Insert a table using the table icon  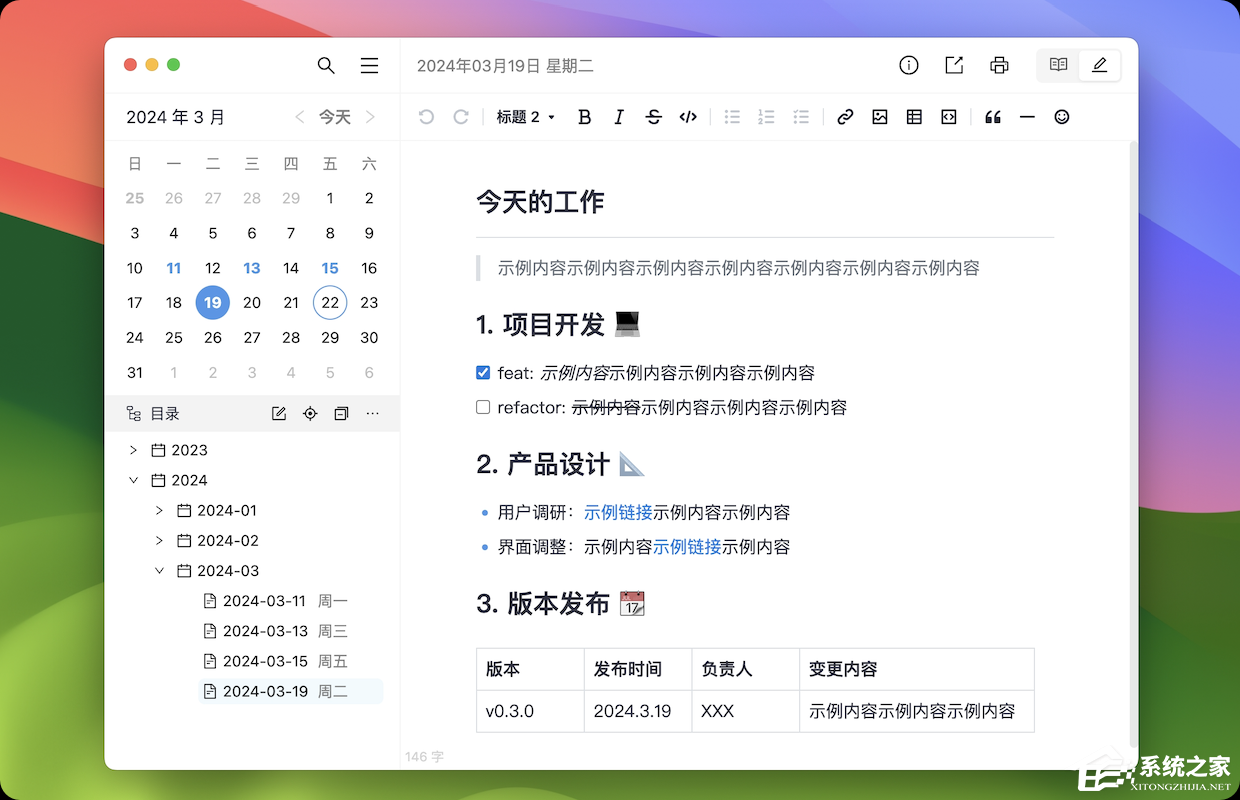(914, 117)
